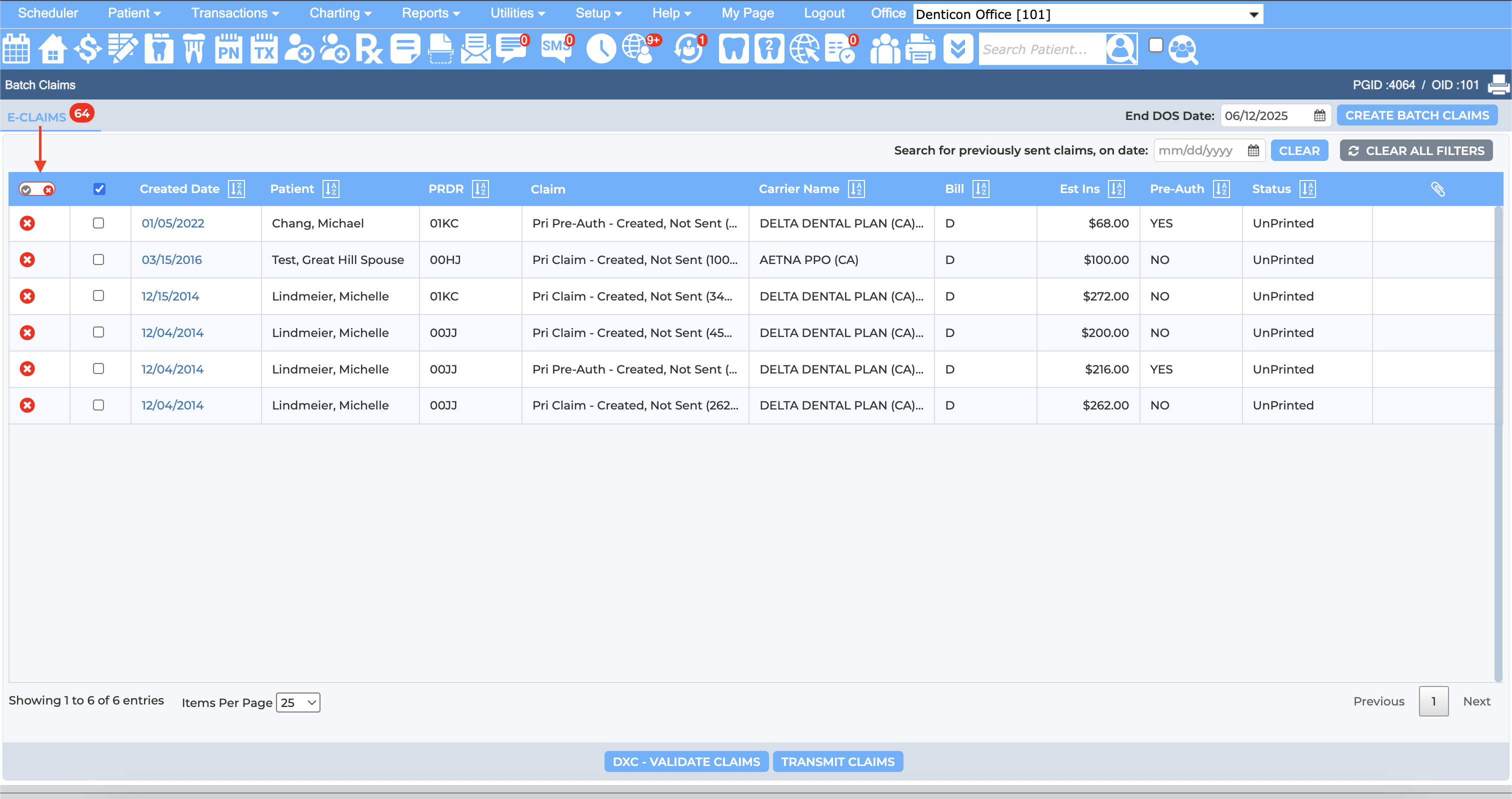The image size is (1512, 799).
Task: Open the PN progress notes icon
Action: [227, 48]
